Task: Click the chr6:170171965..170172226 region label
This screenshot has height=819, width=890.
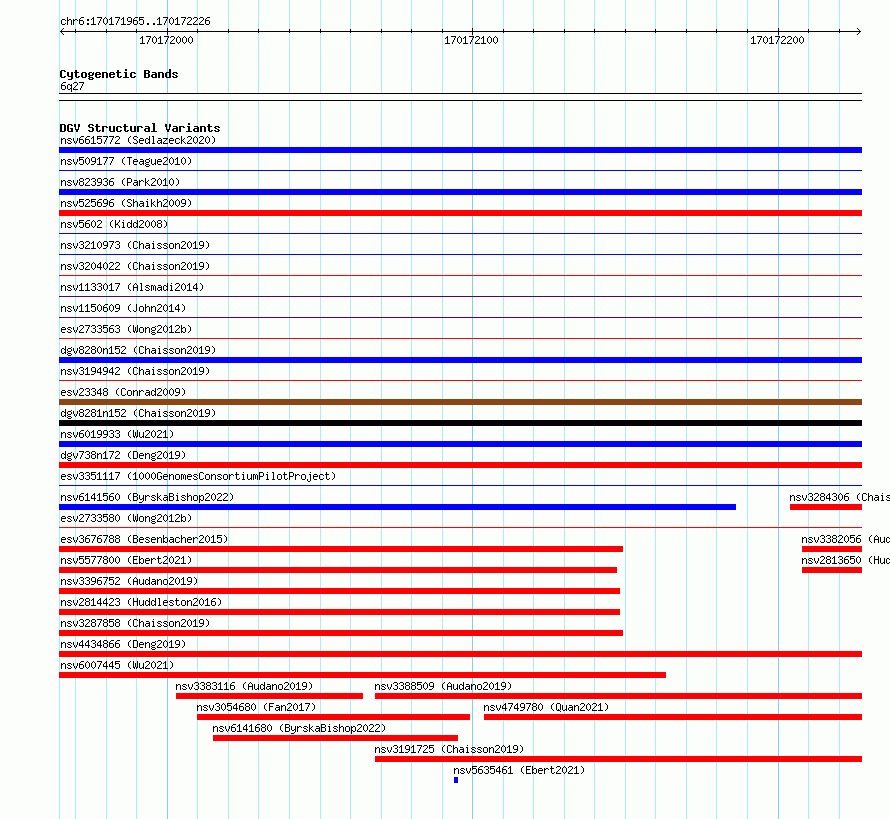Action: click(x=135, y=22)
